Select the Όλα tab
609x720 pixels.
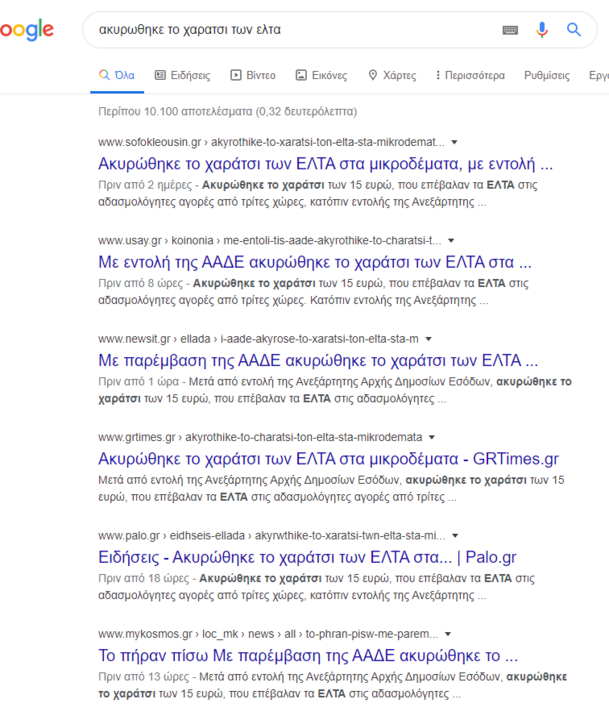pyautogui.click(x=117, y=75)
